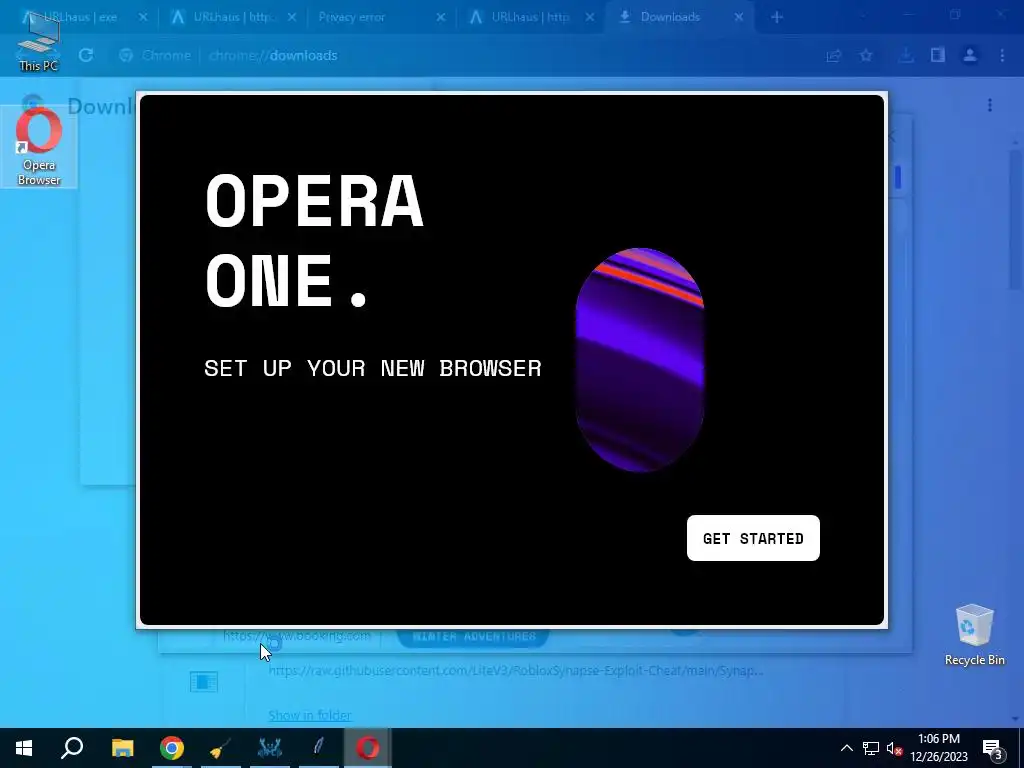Open the Opera Browser desktop shortcut
The height and width of the screenshot is (768, 1024).
39,148
